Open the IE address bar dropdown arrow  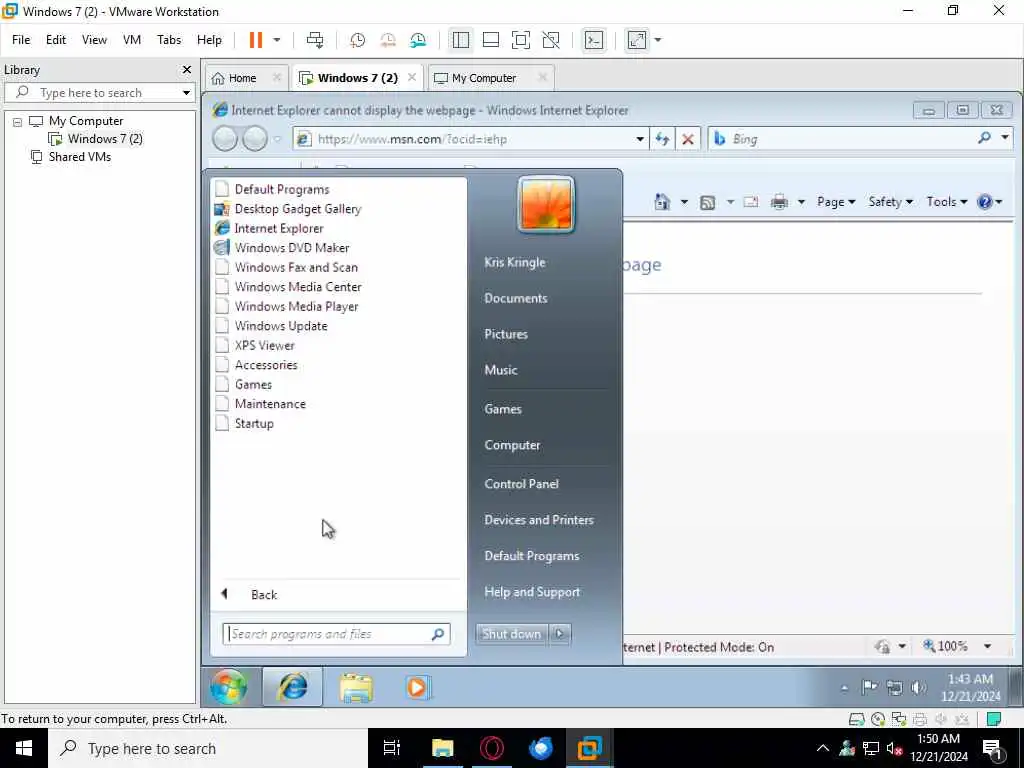640,139
